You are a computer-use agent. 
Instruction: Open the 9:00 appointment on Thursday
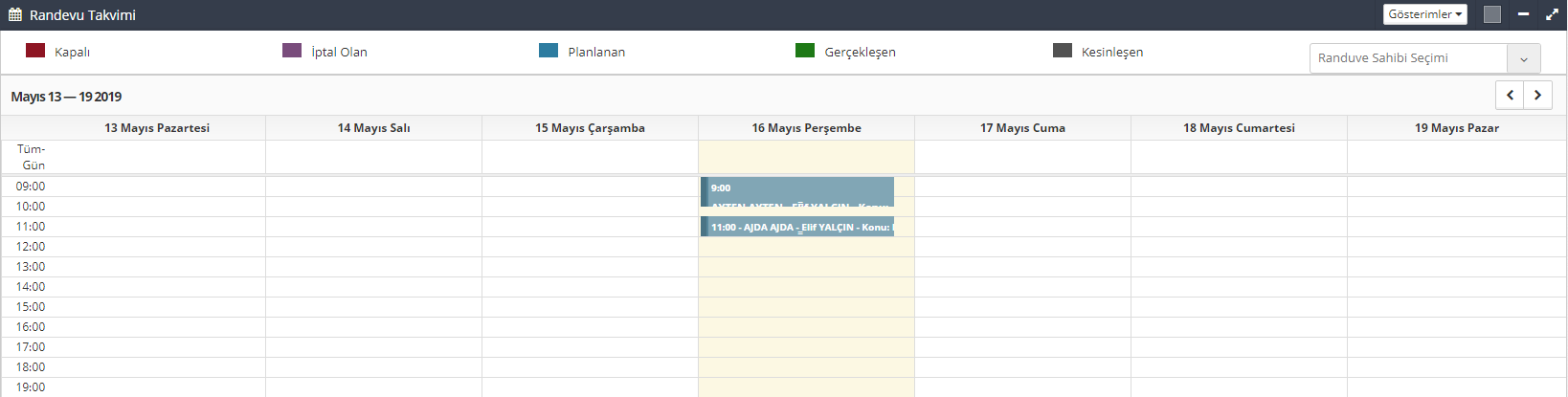tap(799, 190)
